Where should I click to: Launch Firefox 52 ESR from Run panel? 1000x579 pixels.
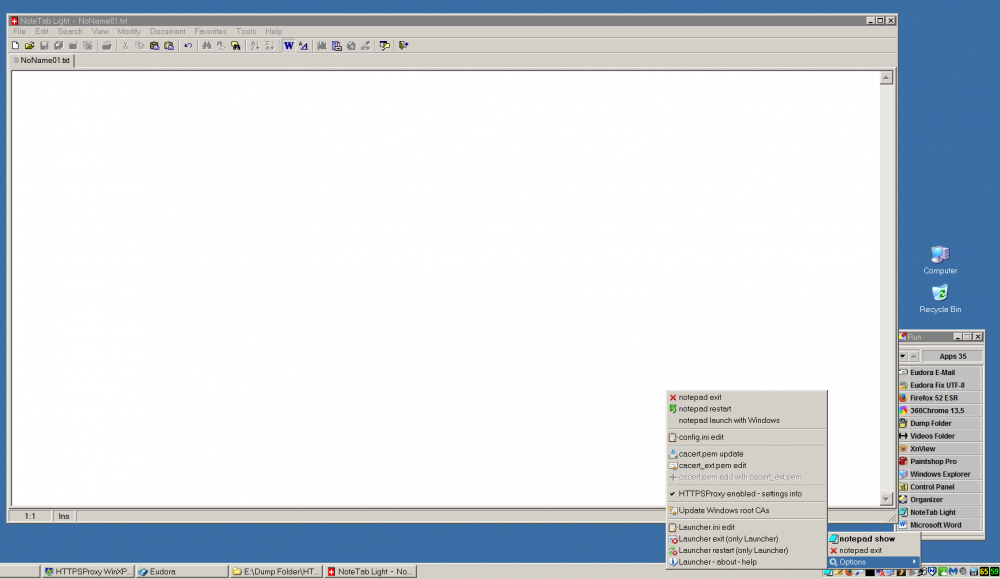(x=938, y=398)
